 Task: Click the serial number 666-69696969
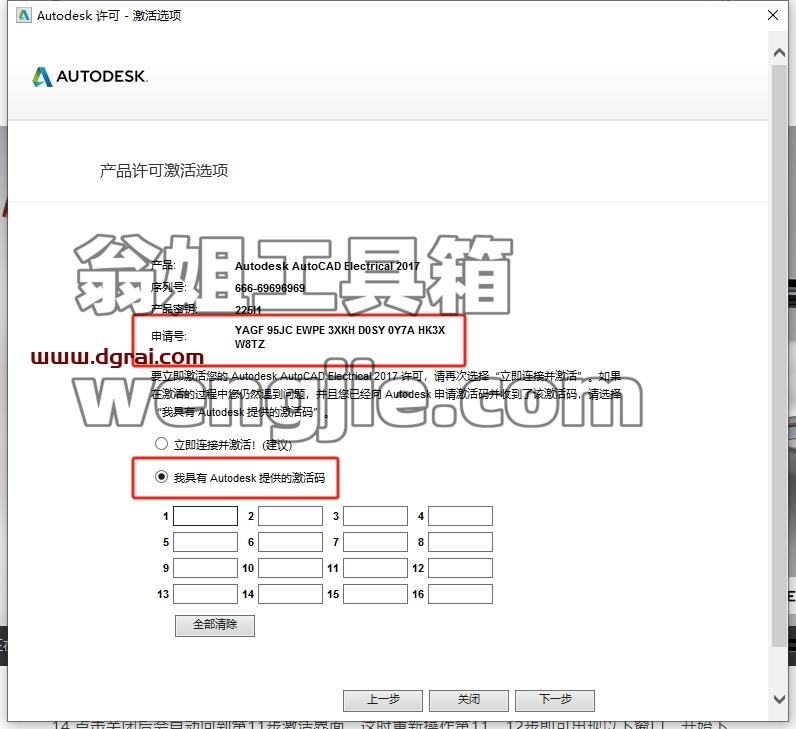tap(270, 288)
